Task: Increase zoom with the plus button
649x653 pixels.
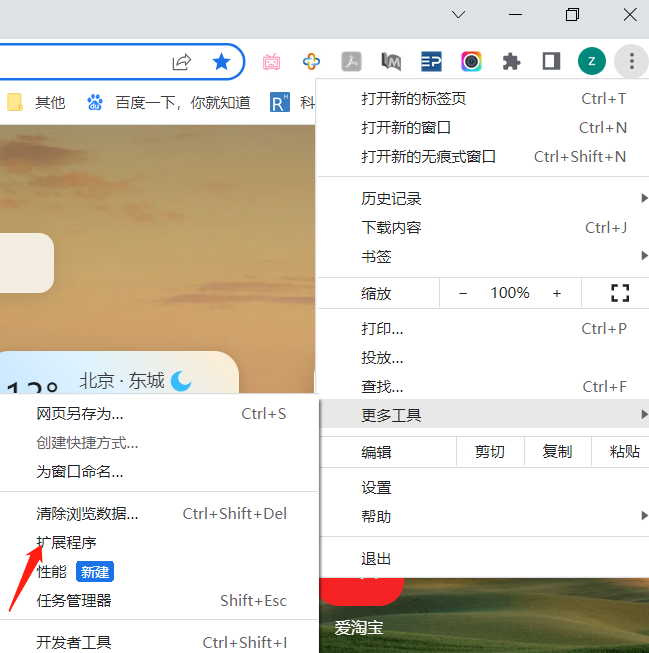Action: coord(557,293)
